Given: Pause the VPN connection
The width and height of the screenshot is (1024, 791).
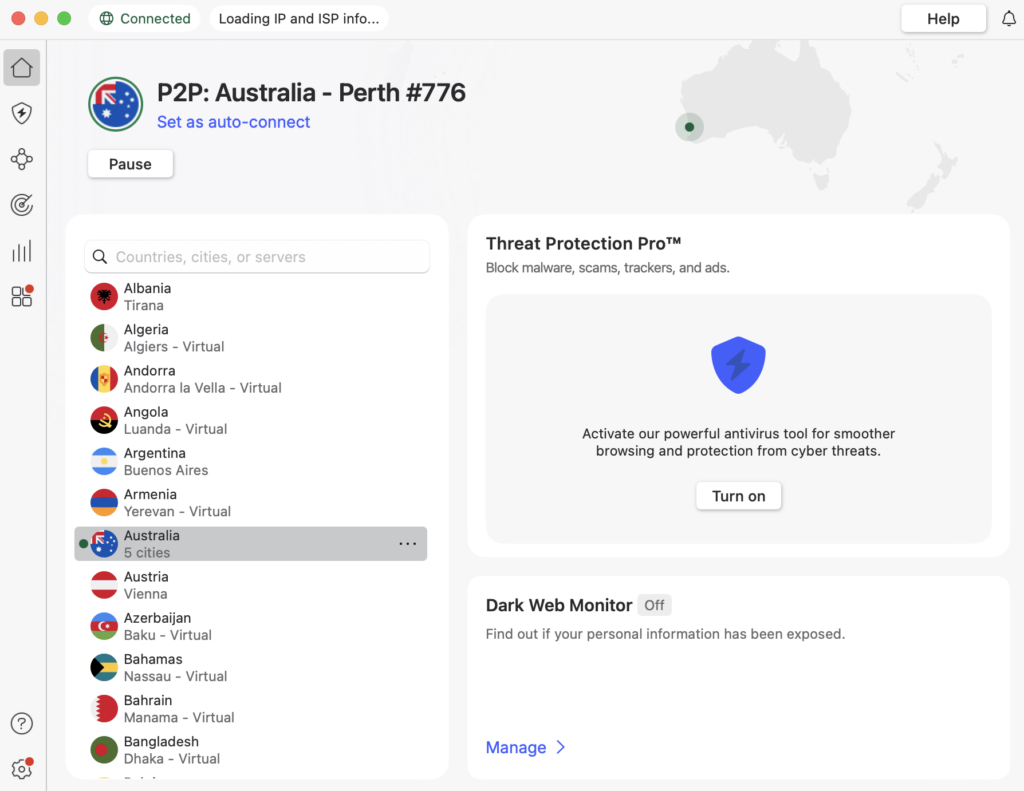Looking at the screenshot, I should click(131, 164).
